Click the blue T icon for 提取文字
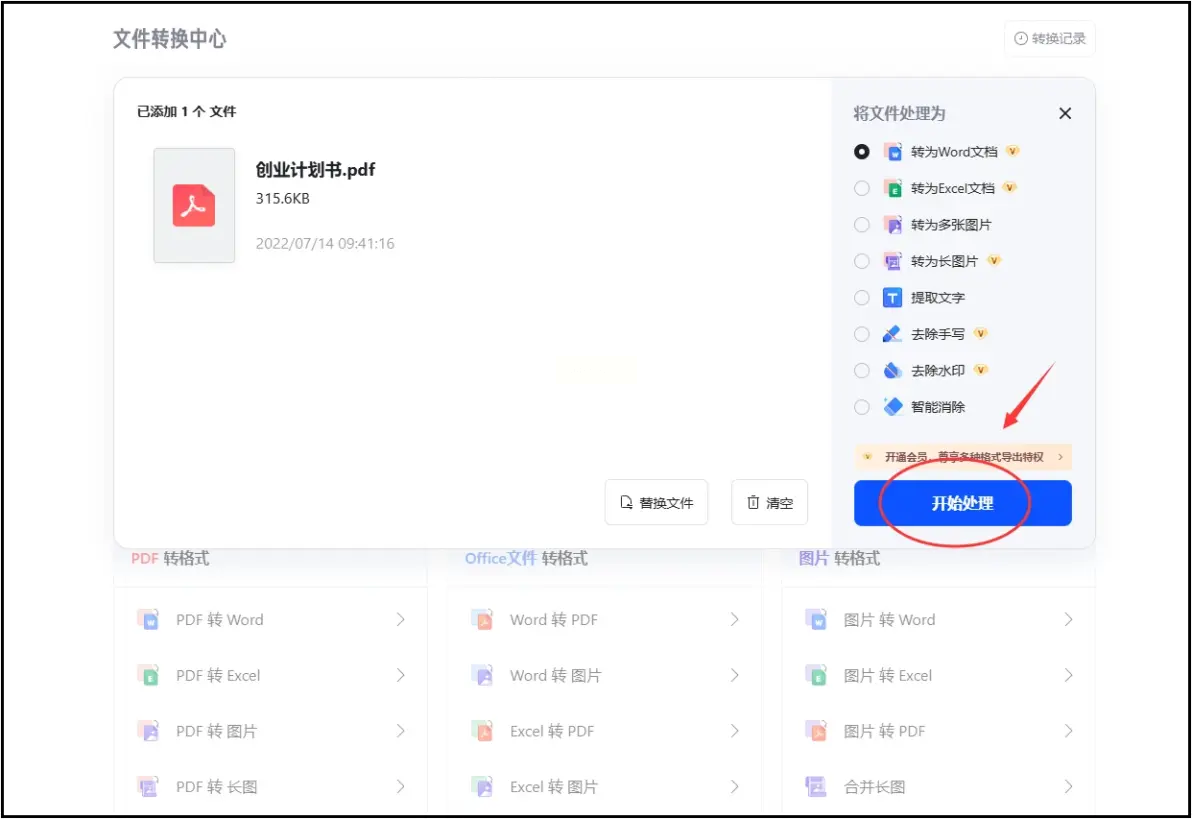Viewport: 1192px width, 819px height. coord(892,297)
